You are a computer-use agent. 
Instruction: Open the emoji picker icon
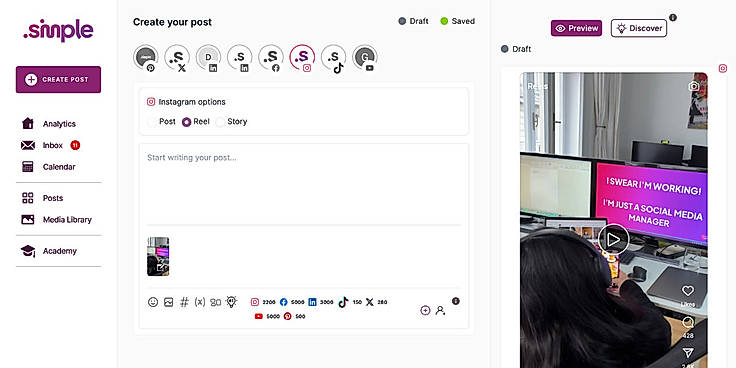pyautogui.click(x=153, y=302)
